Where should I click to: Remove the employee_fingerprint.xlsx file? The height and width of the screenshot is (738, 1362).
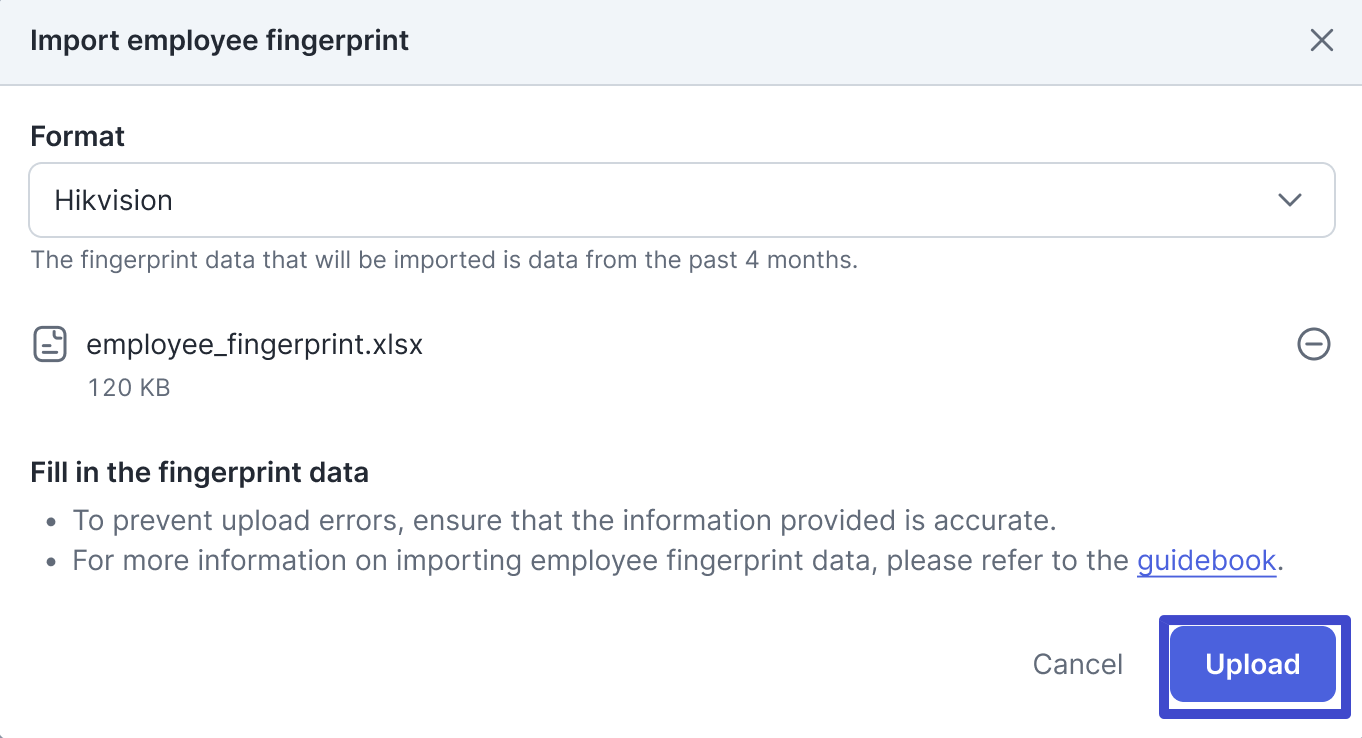pyautogui.click(x=1313, y=345)
